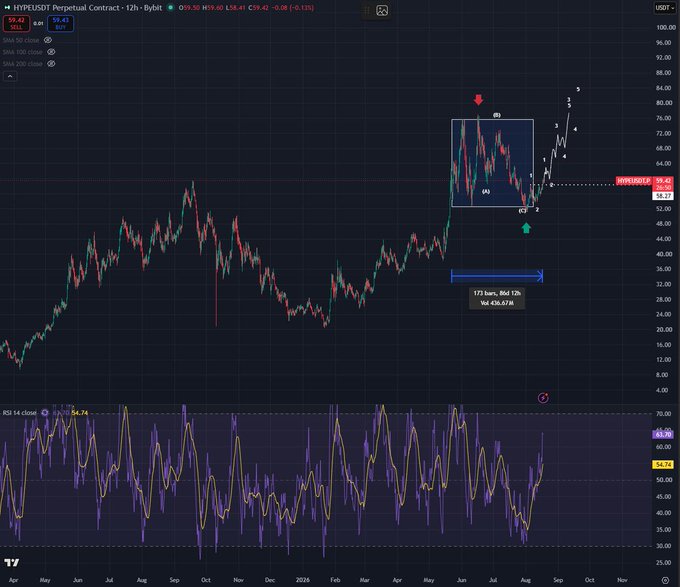680x587 pixels.
Task: Click the O59.50 open value in header
Action: (x=189, y=8)
